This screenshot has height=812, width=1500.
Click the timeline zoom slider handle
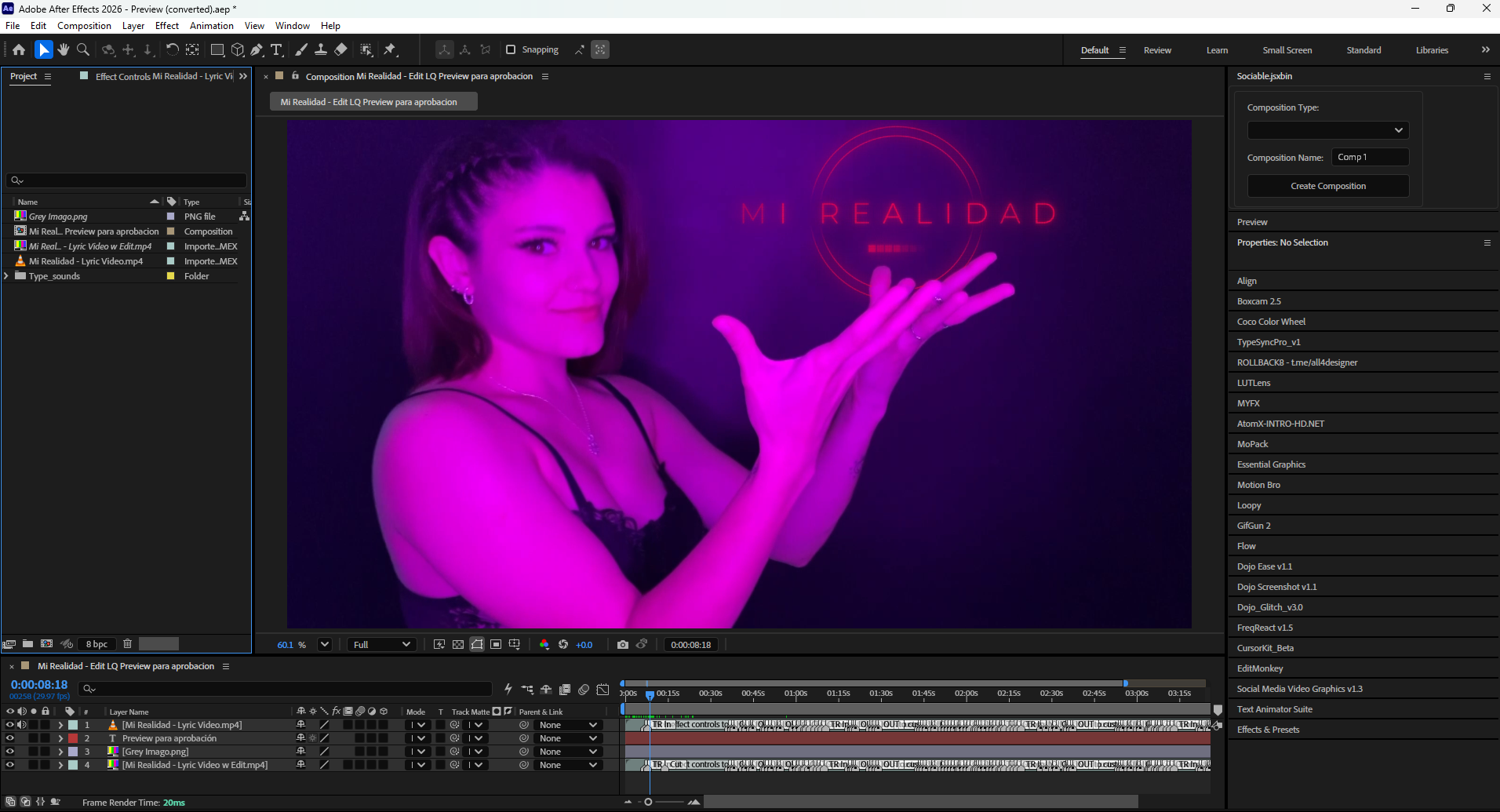point(648,802)
